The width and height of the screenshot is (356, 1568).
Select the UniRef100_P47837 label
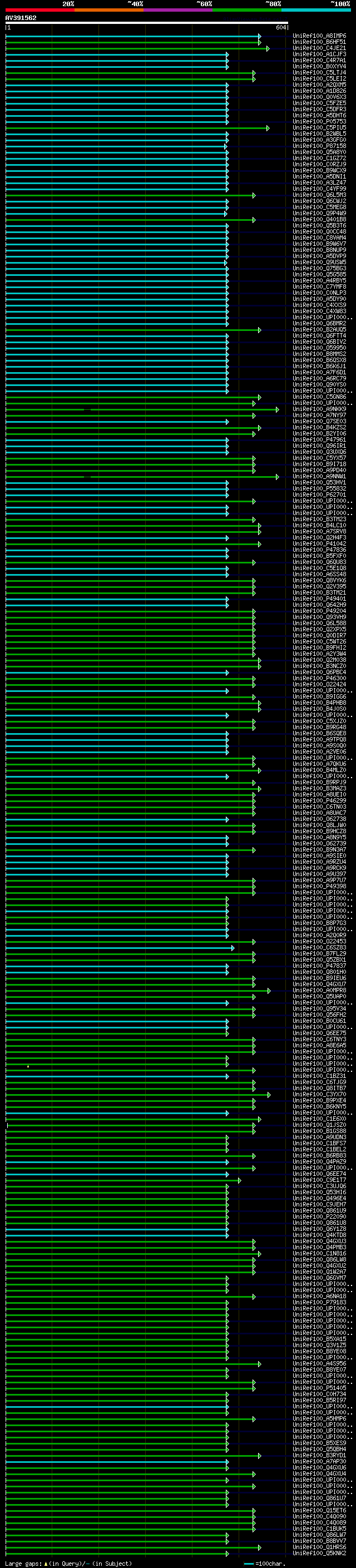(x=319, y=966)
